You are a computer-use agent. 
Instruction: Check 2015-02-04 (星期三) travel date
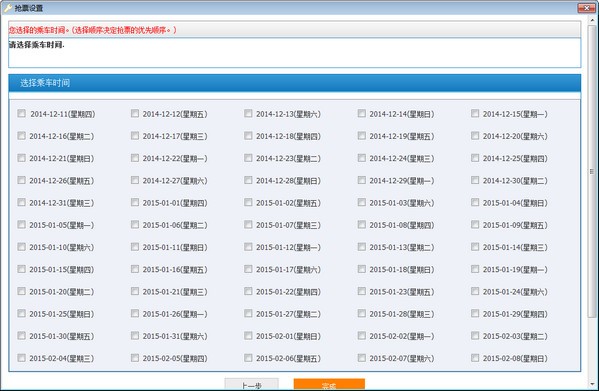click(x=22, y=358)
